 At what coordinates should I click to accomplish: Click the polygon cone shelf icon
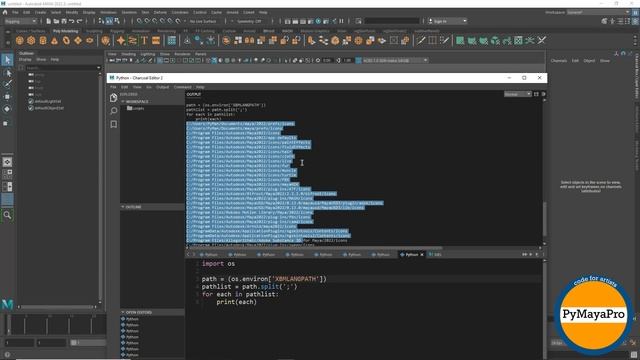tap(54, 40)
